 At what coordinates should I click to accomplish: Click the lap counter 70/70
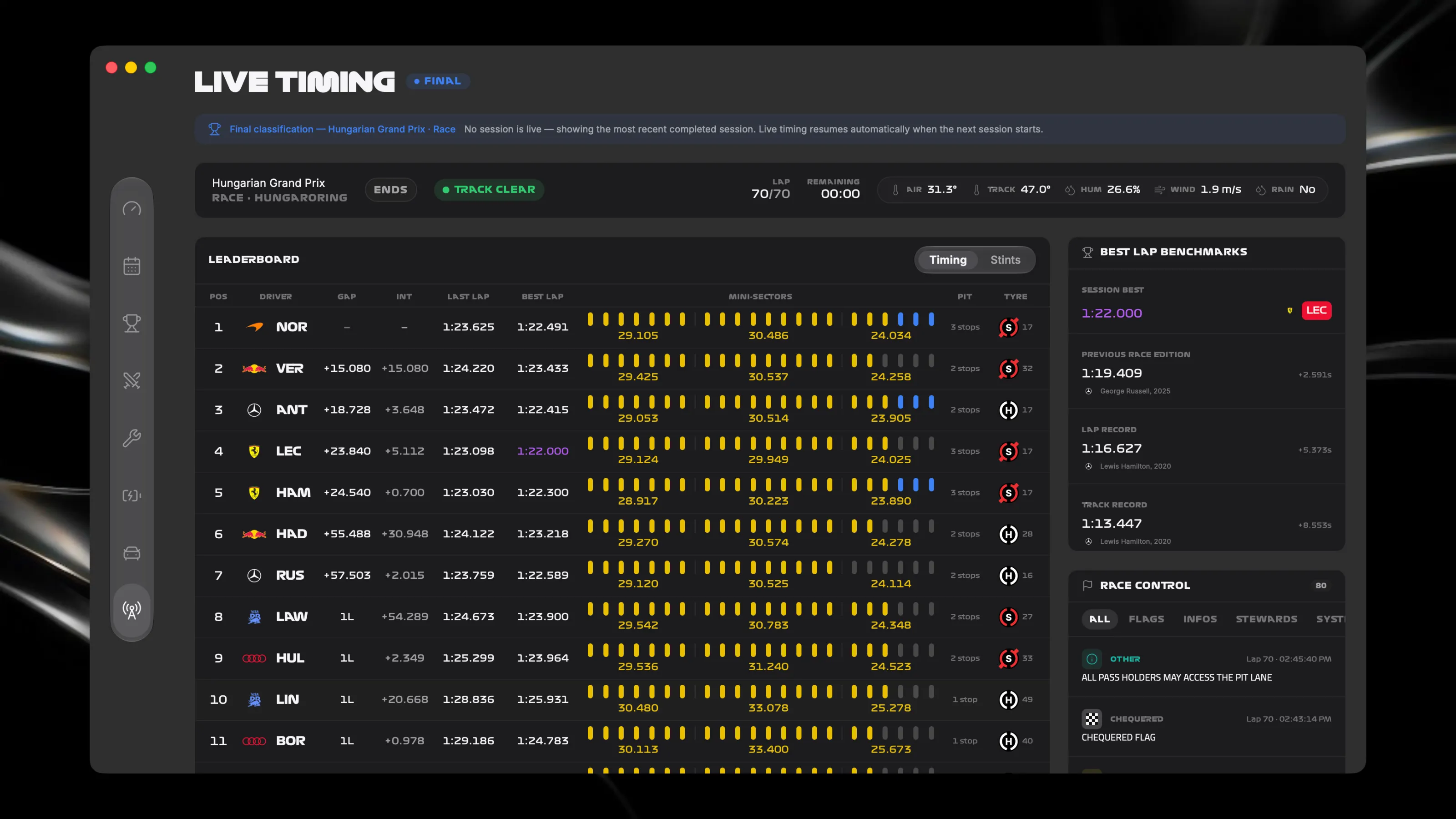(771, 194)
